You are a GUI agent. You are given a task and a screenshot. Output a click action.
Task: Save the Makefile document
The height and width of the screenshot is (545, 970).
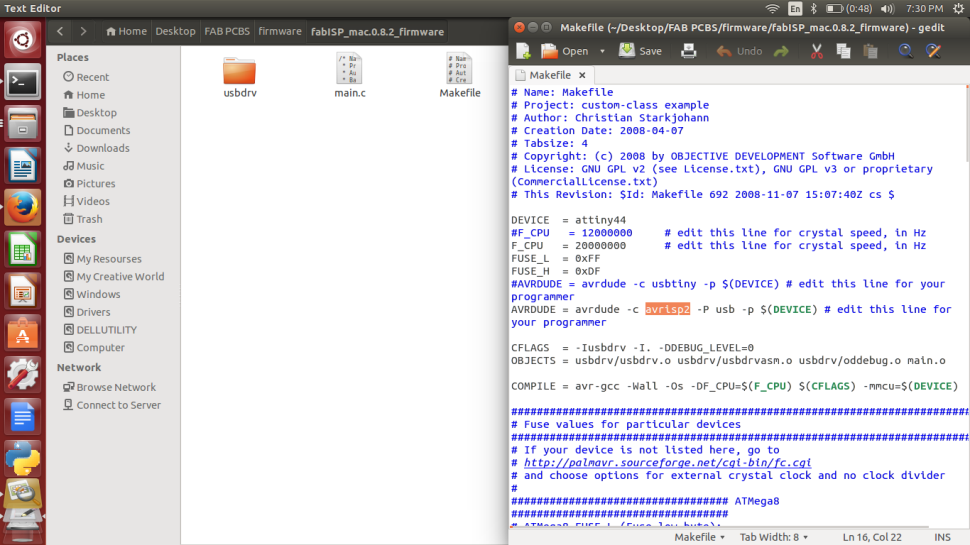pyautogui.click(x=640, y=51)
